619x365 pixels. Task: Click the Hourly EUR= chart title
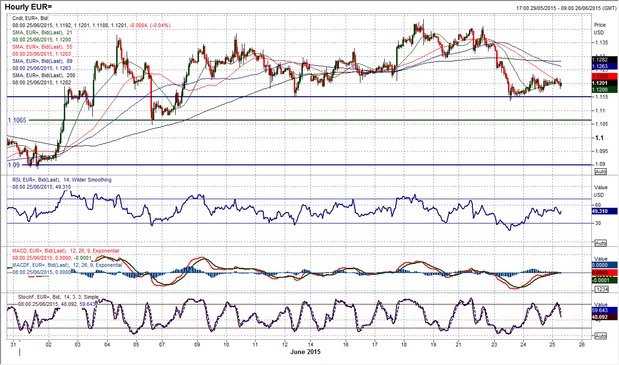[28, 7]
